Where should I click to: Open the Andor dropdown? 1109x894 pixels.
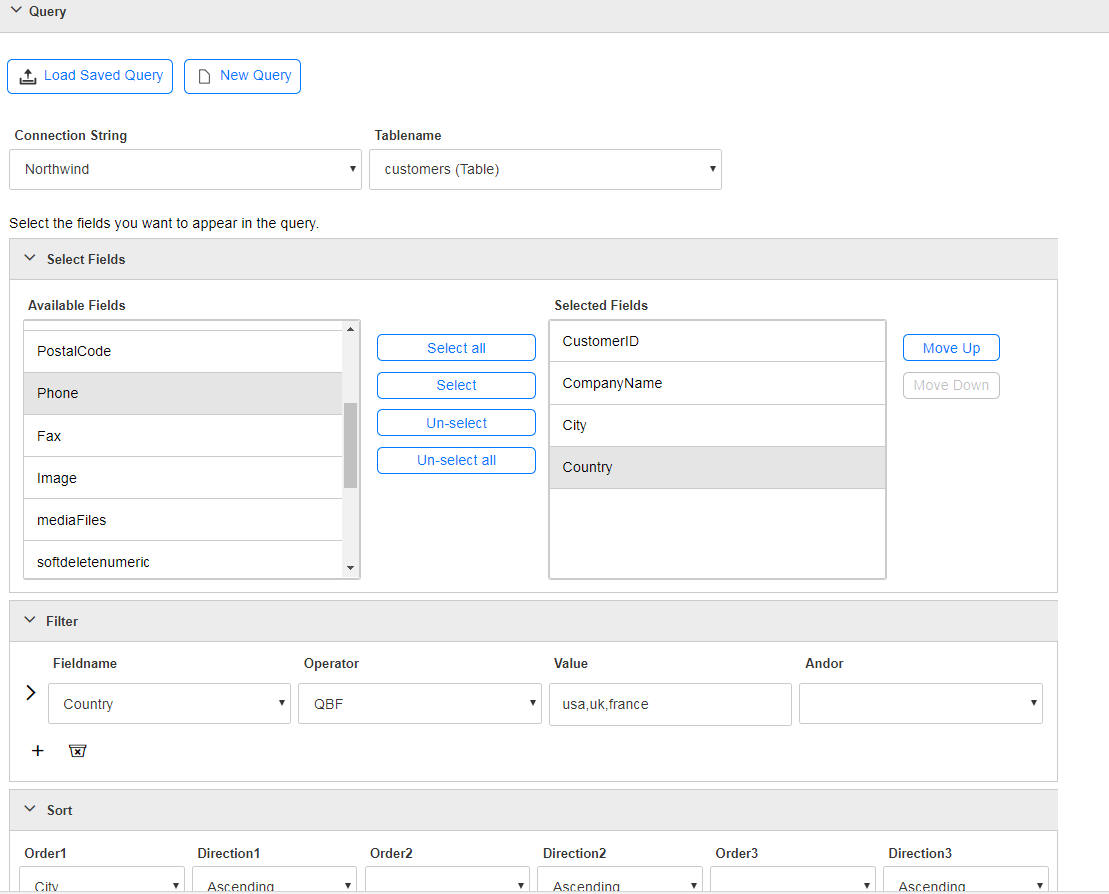click(921, 704)
